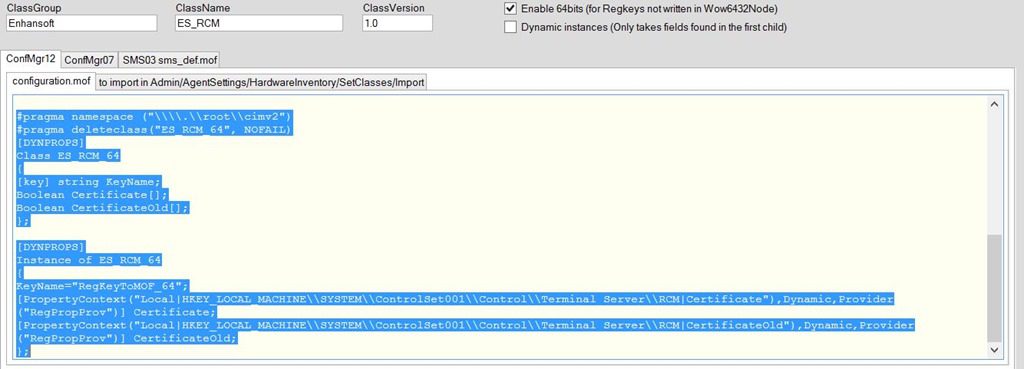Image resolution: width=1024 pixels, height=369 pixels.
Task: Click the ClassVersion label
Action: pyautogui.click(x=394, y=8)
